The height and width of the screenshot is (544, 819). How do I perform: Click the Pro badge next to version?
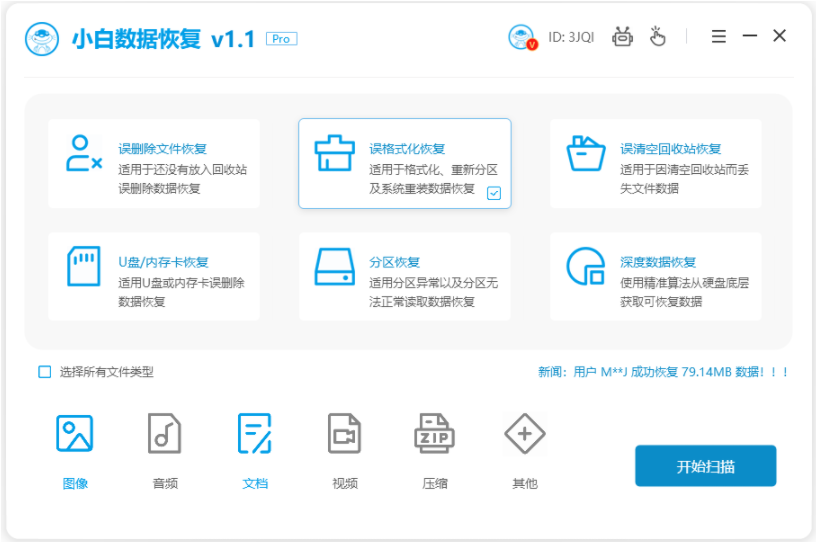tap(281, 39)
